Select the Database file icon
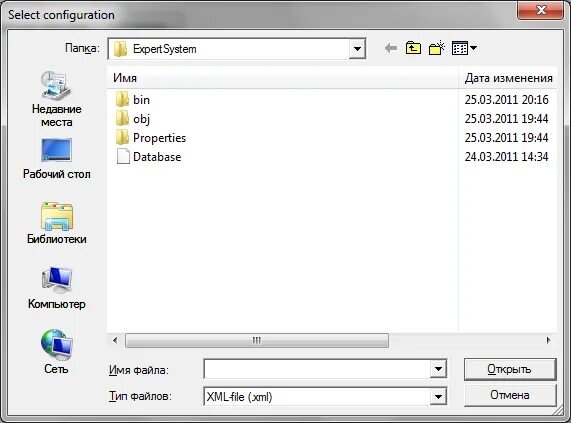 [123, 157]
